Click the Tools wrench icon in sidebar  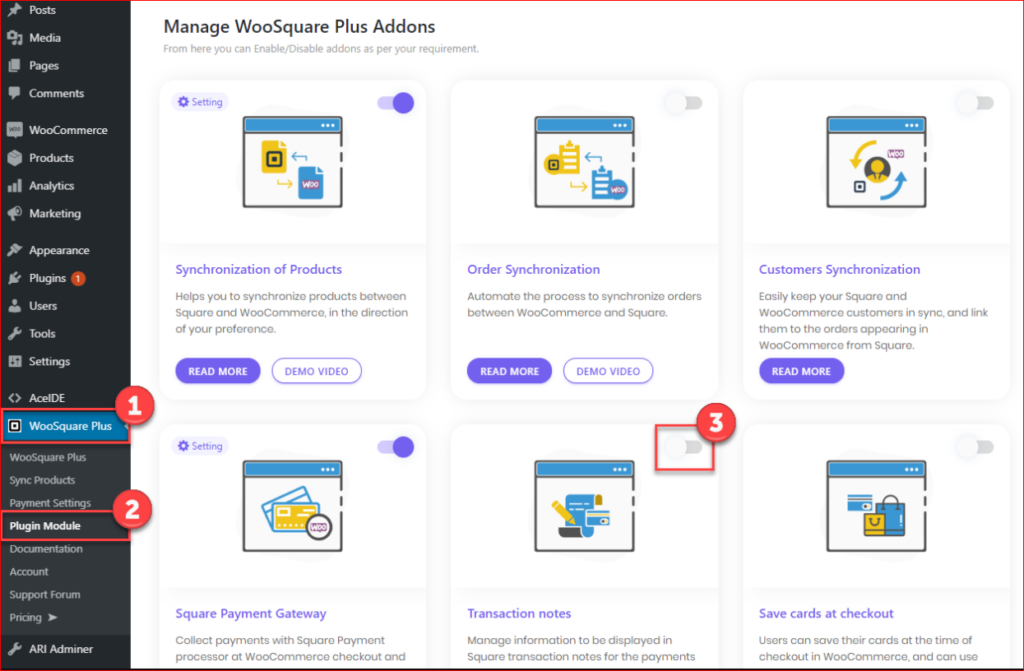[x=14, y=334]
